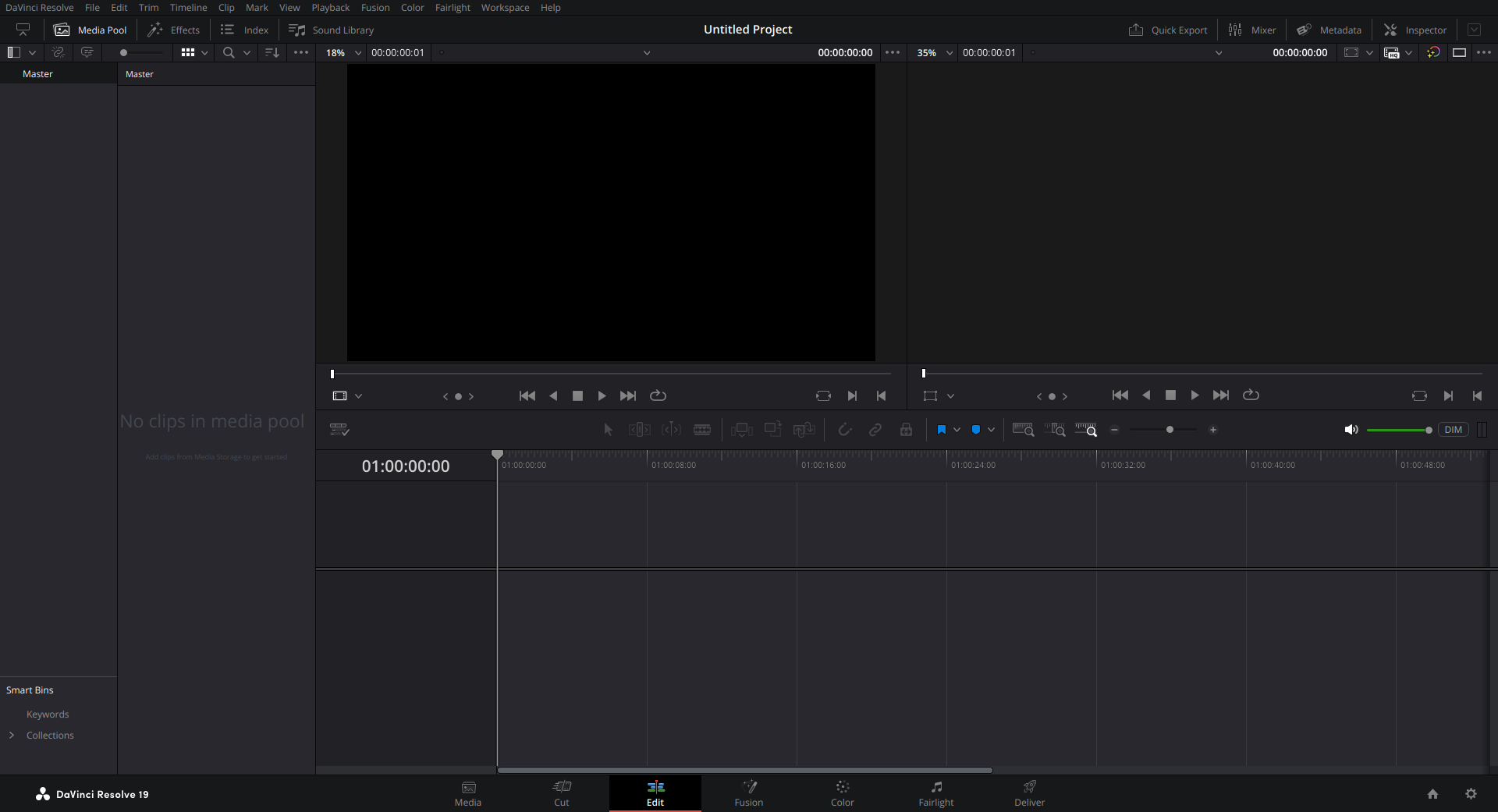Toggle Position Lock padlock icon

tap(906, 430)
